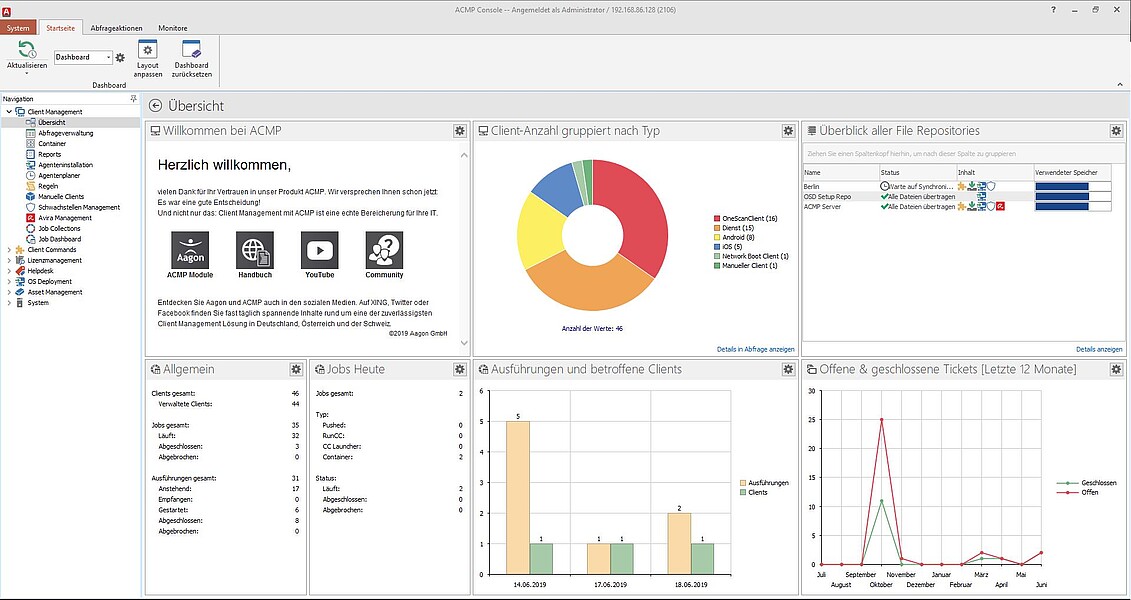
Task: Open the Dashboard combo box dropdown
Action: pyautogui.click(x=108, y=58)
